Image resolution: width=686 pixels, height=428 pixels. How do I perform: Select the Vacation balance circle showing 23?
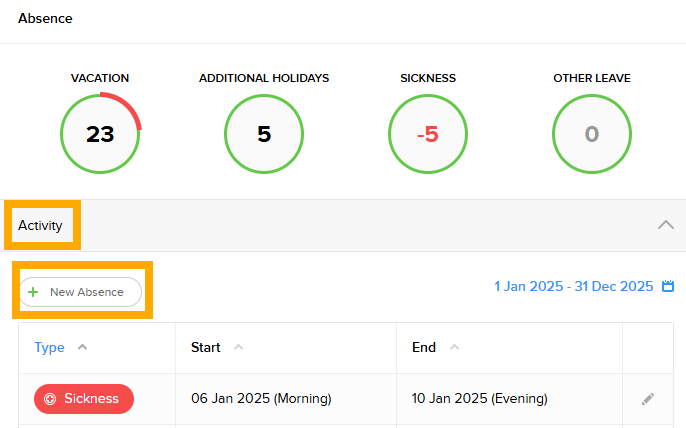click(x=100, y=134)
